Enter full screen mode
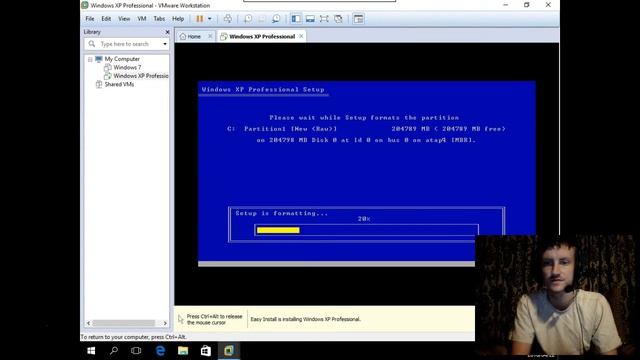Viewport: 640px width, 360px height. pos(324,19)
